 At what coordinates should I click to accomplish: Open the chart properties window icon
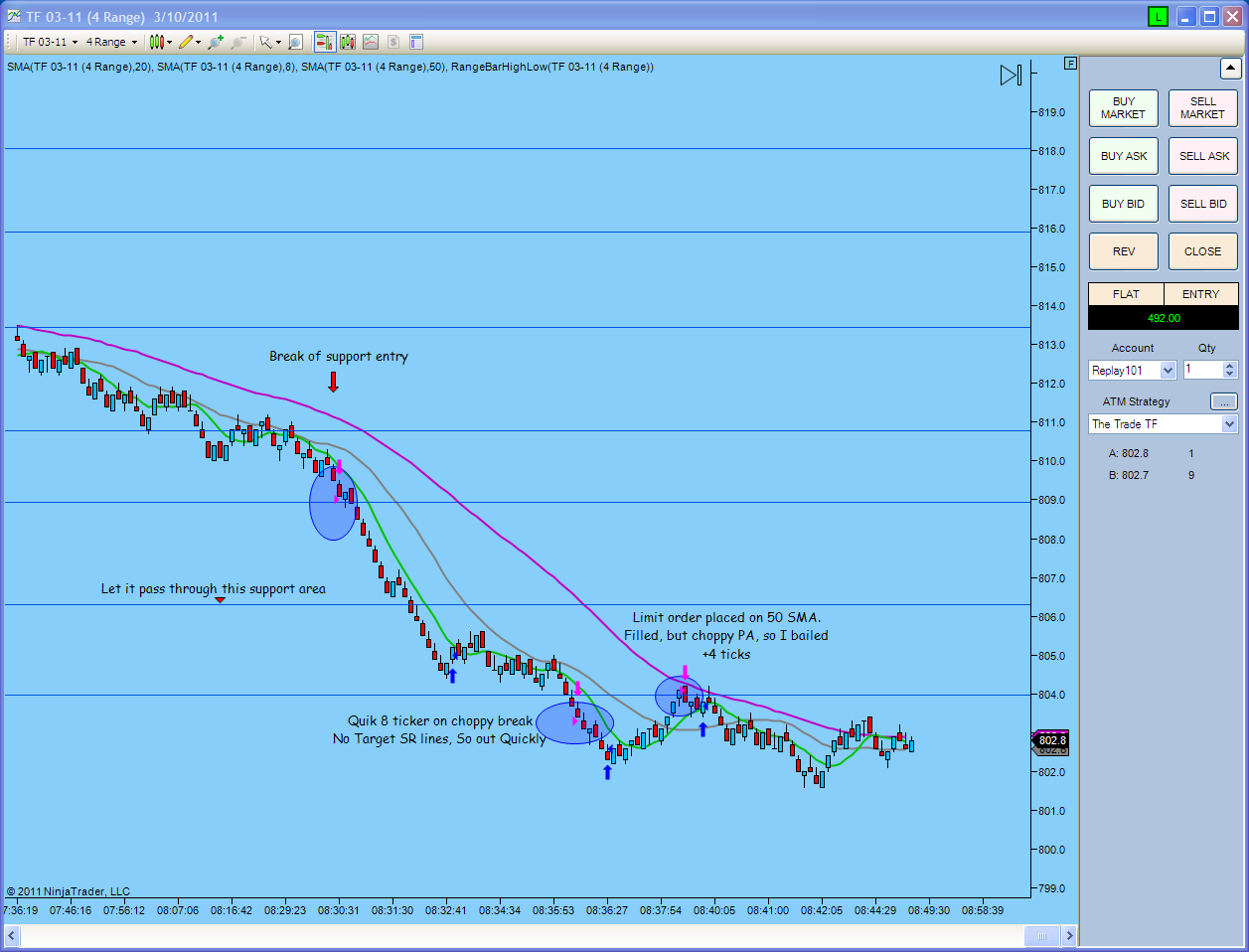point(416,42)
